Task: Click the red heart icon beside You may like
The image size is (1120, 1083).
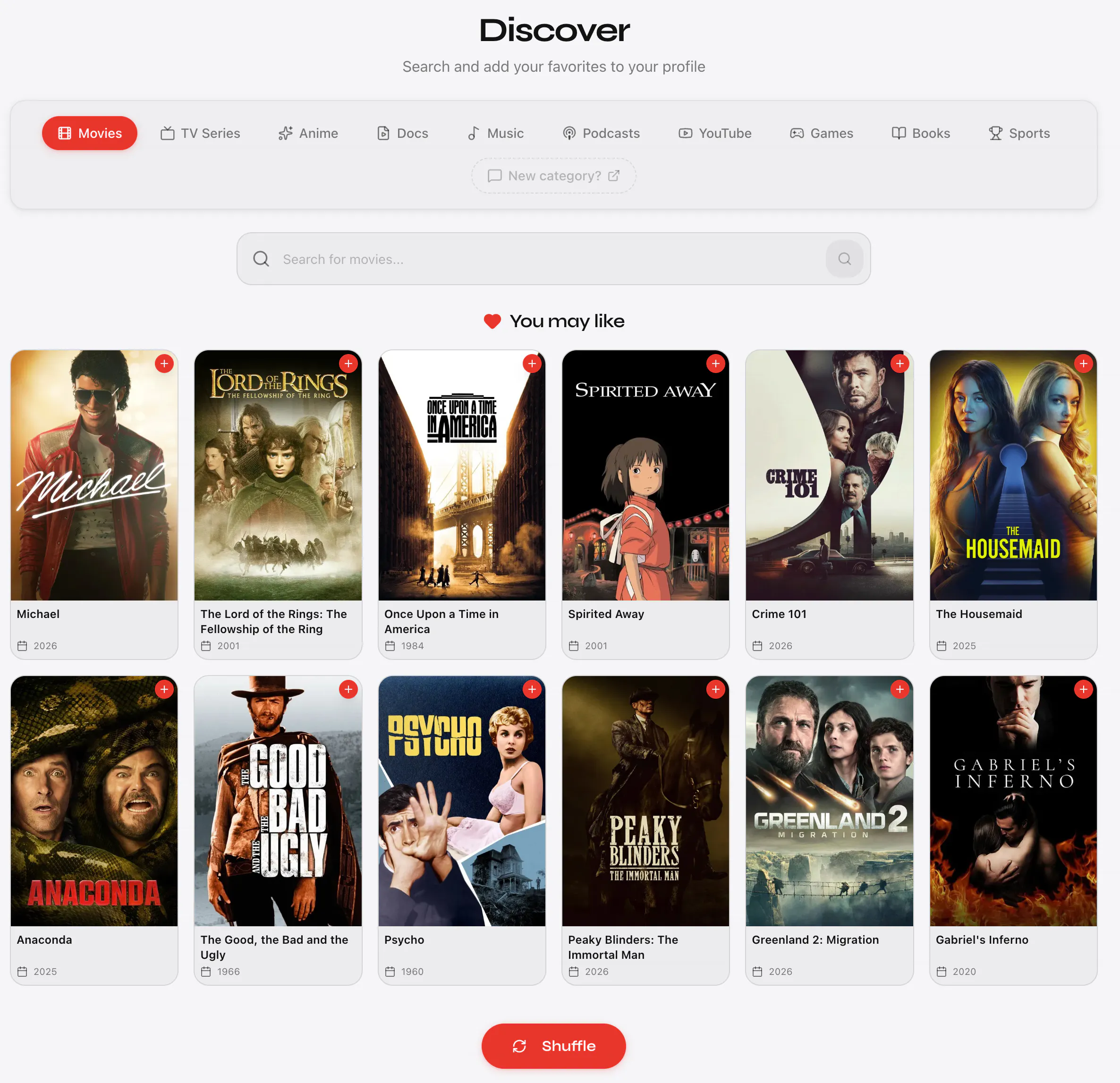Action: click(492, 322)
